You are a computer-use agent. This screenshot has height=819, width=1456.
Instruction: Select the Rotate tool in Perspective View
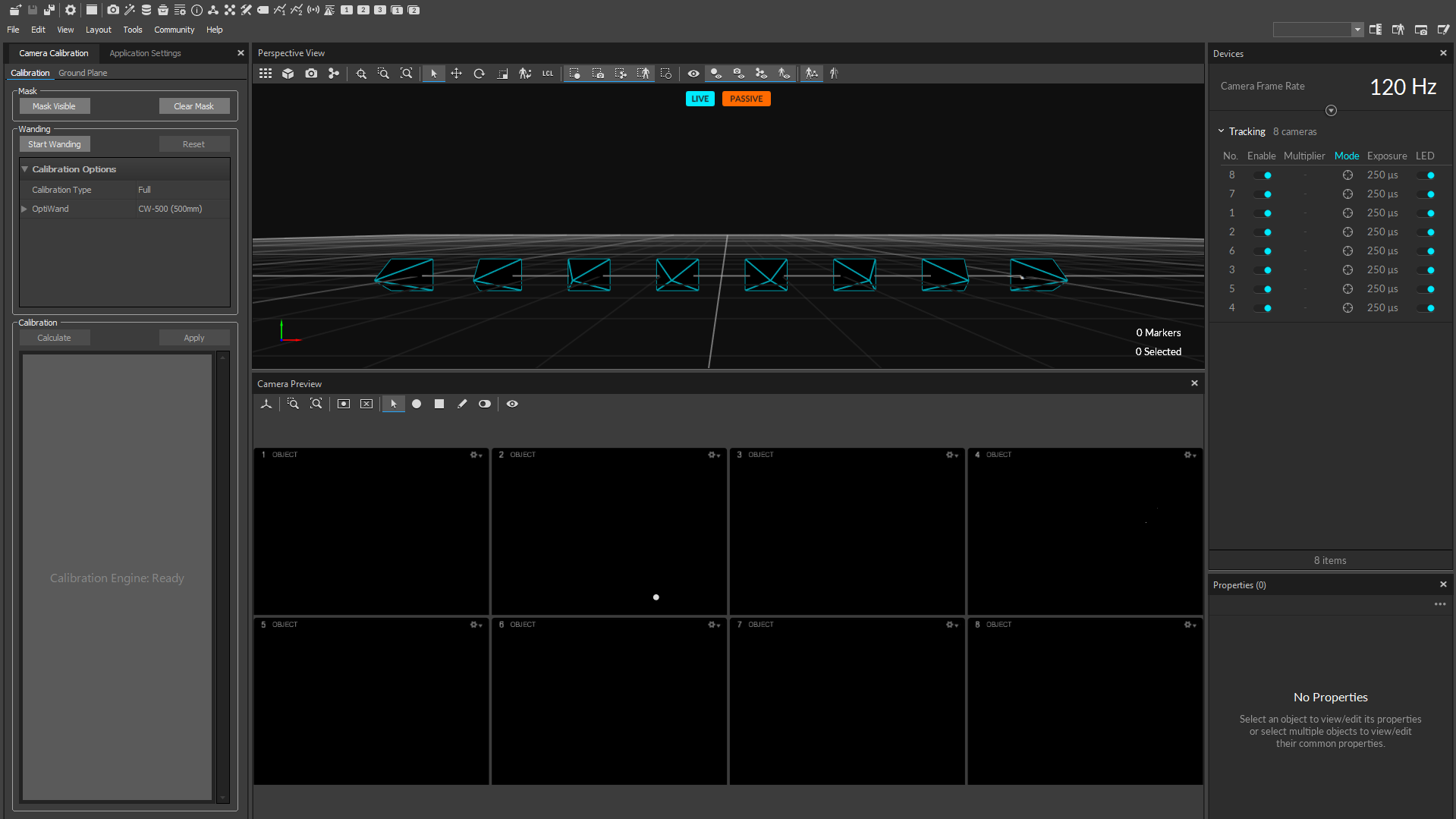coord(479,74)
